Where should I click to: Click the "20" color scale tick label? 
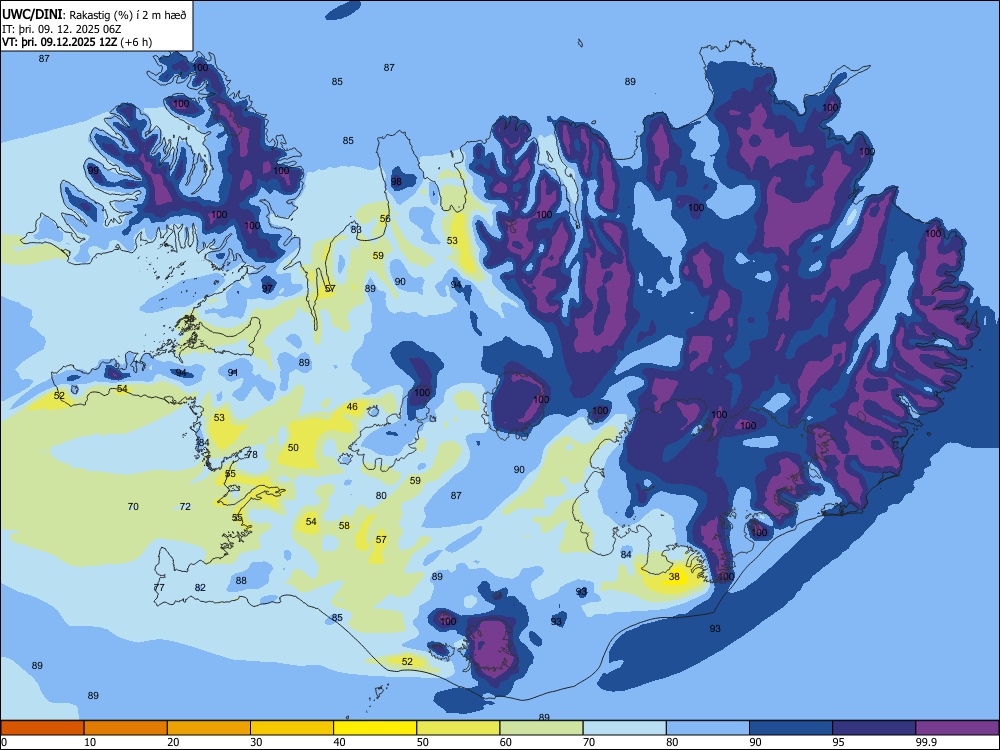pyautogui.click(x=173, y=742)
